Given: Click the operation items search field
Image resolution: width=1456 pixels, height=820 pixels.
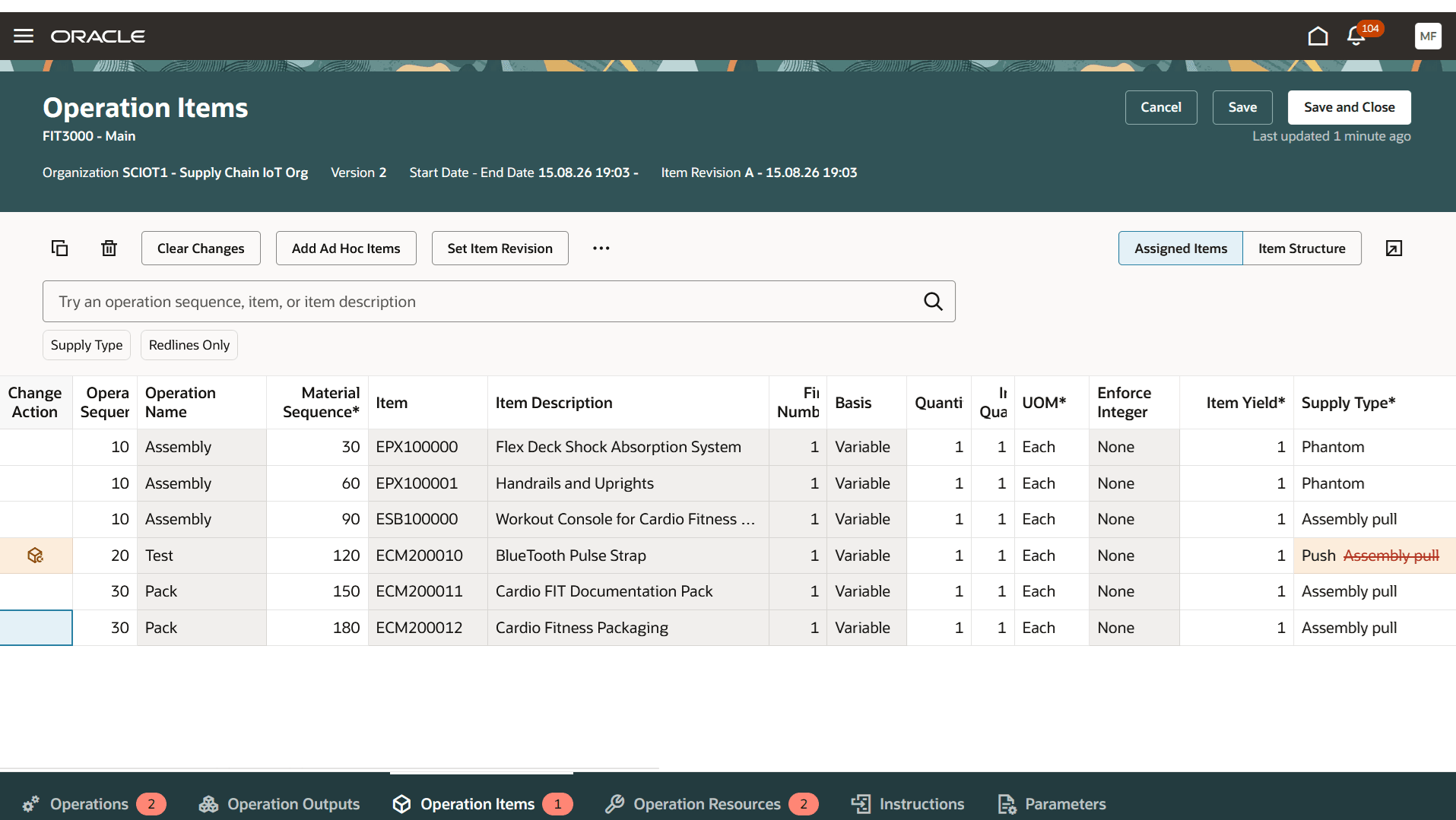Looking at the screenshot, I should click(499, 302).
